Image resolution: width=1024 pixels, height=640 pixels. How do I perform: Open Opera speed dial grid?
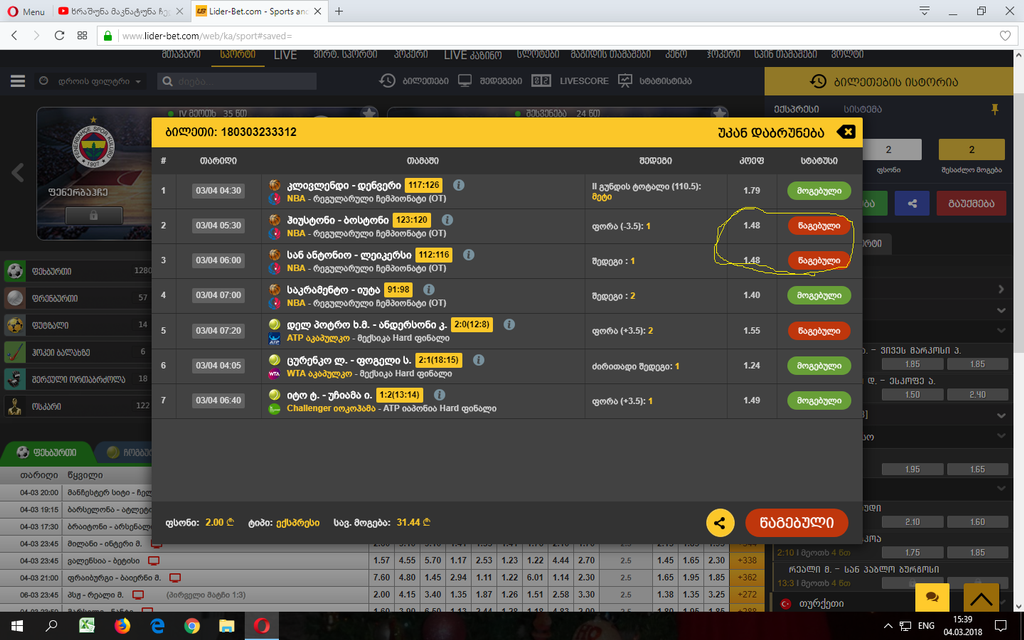pos(82,35)
